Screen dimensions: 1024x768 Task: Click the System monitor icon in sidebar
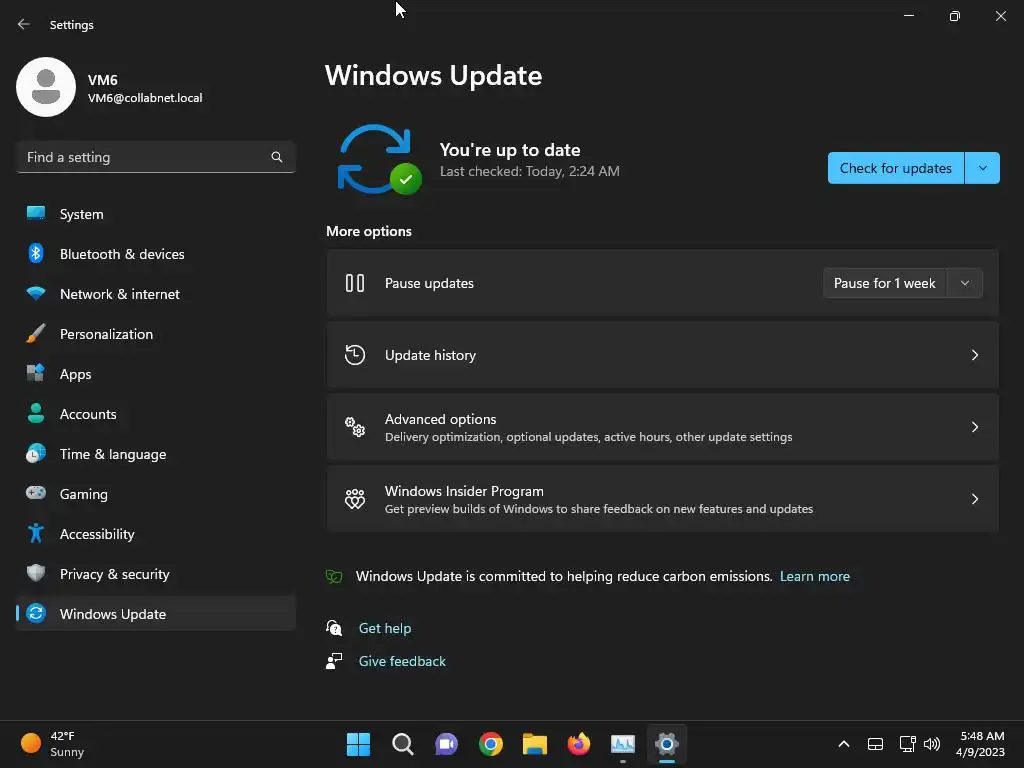pos(36,214)
